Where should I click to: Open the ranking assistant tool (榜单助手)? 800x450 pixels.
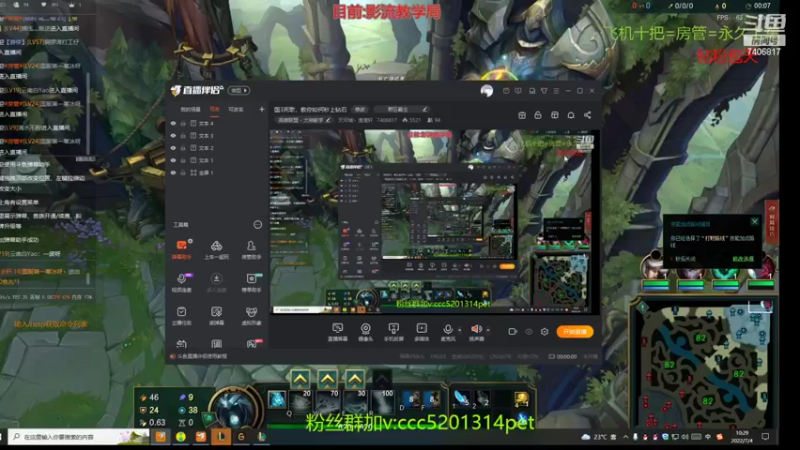[x=251, y=283]
